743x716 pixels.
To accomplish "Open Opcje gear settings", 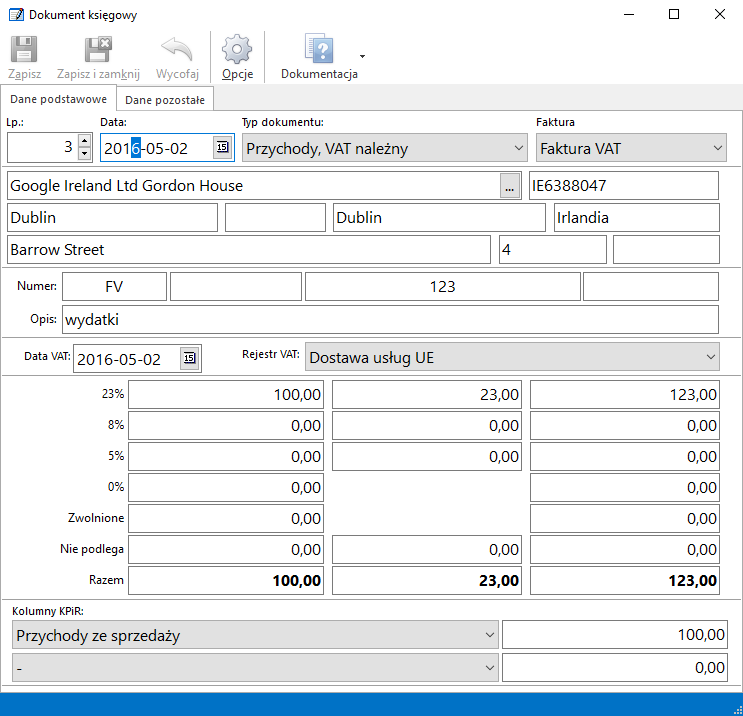I will [237, 51].
